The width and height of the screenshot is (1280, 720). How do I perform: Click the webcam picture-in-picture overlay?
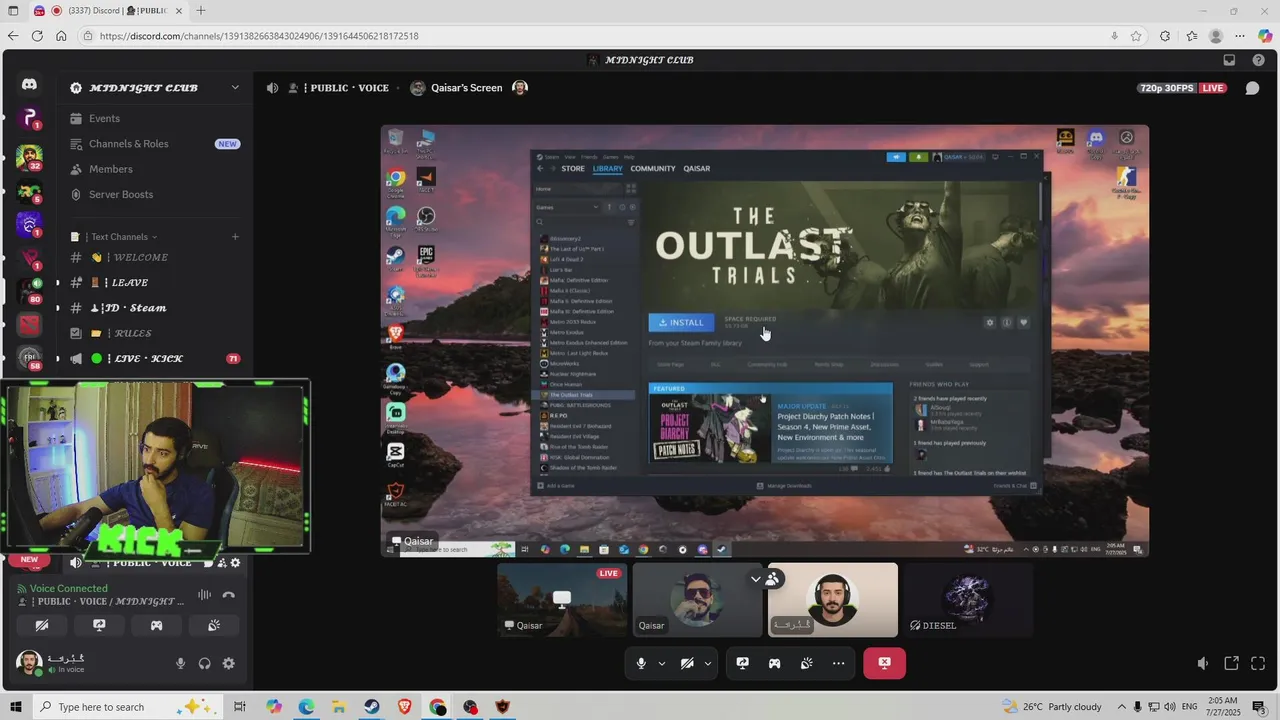coord(155,466)
